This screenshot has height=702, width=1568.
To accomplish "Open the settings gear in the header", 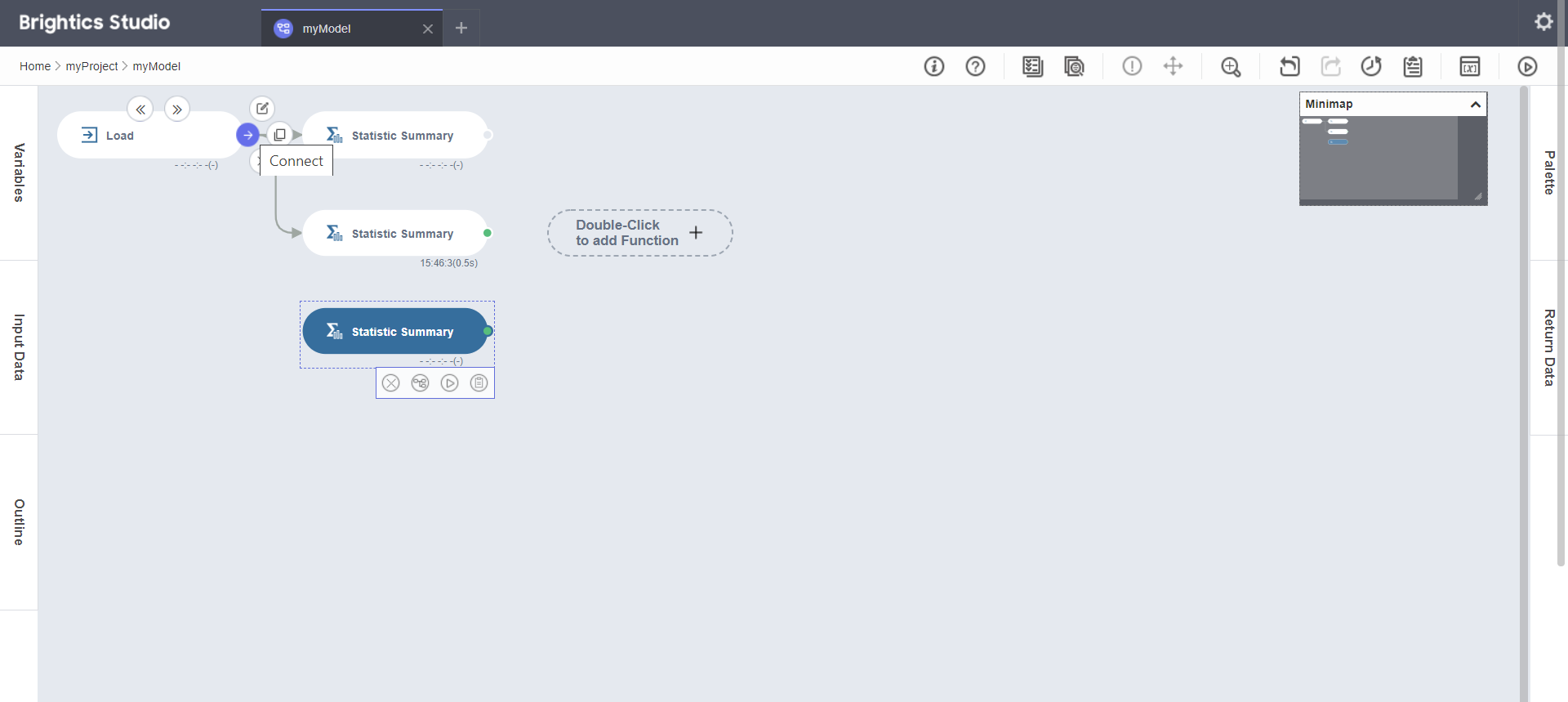I will pyautogui.click(x=1543, y=22).
